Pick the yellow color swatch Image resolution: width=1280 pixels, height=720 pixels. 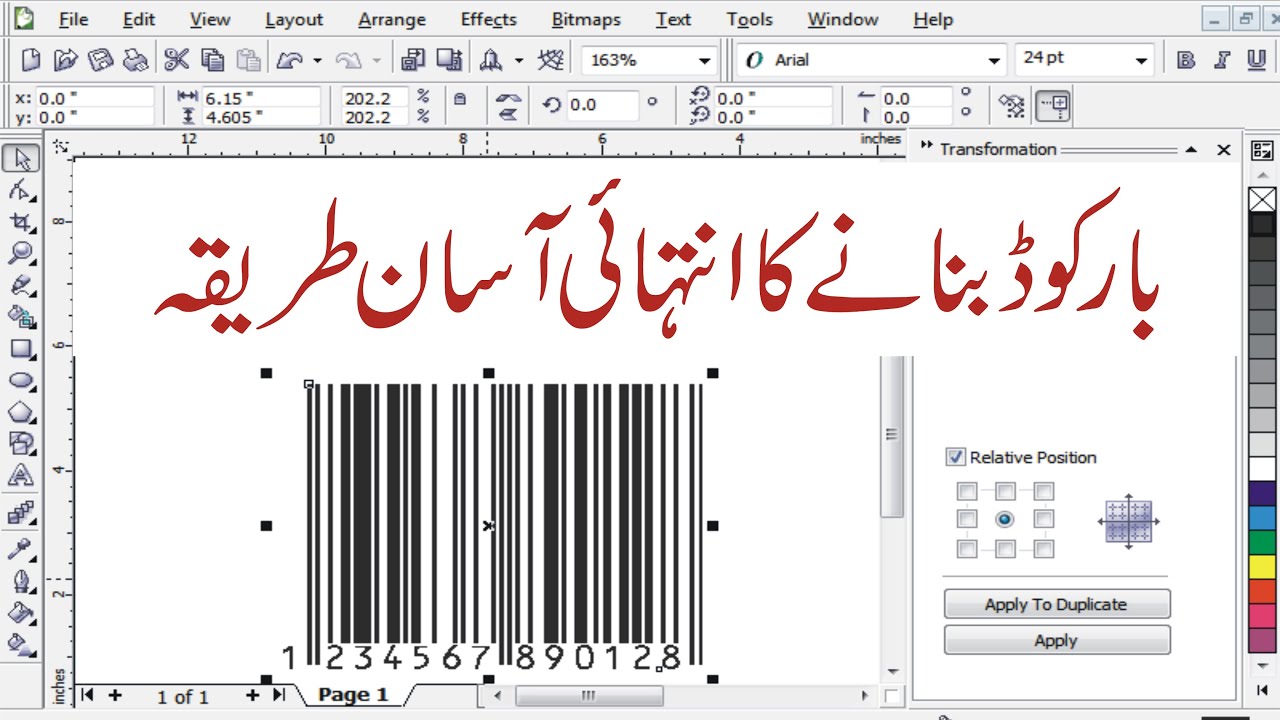point(1263,567)
